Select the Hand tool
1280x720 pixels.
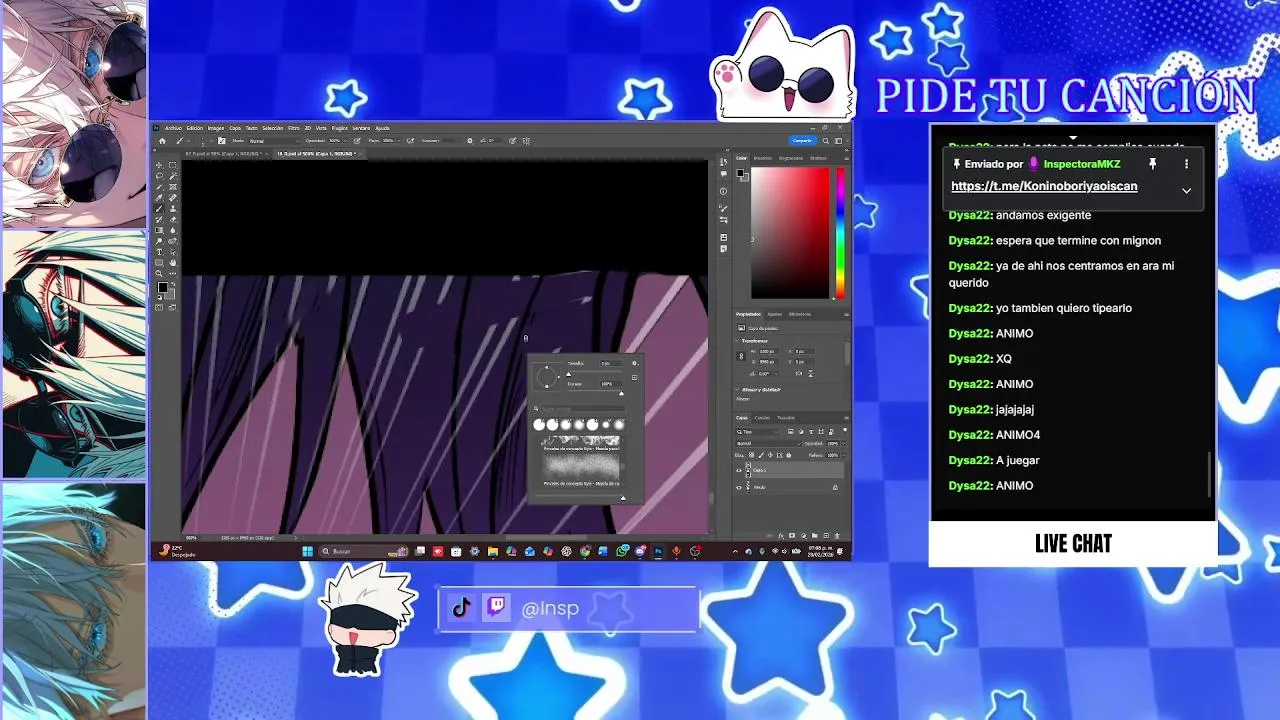click(x=172, y=262)
